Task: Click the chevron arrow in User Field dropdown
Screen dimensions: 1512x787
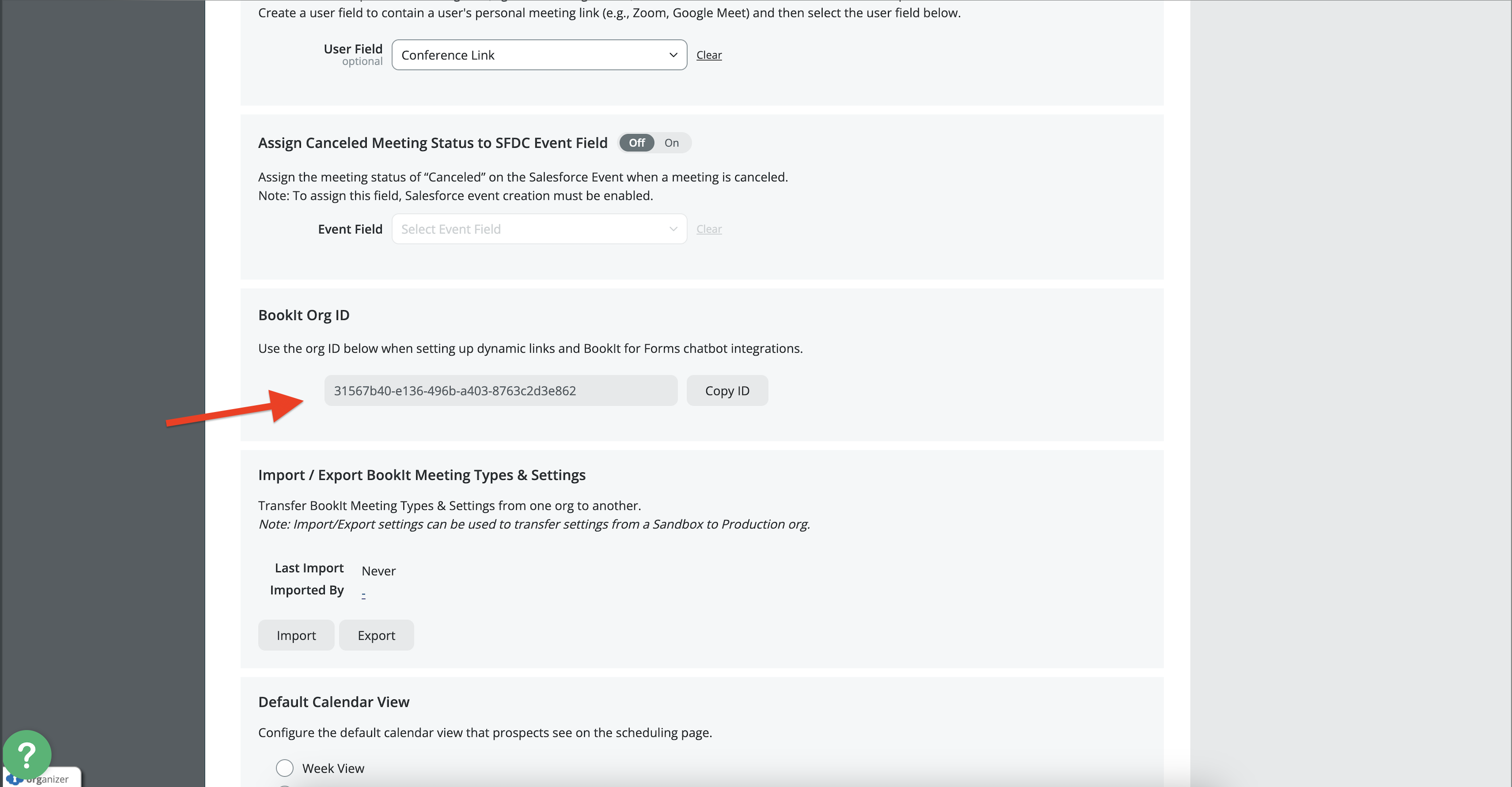Action: click(x=673, y=55)
